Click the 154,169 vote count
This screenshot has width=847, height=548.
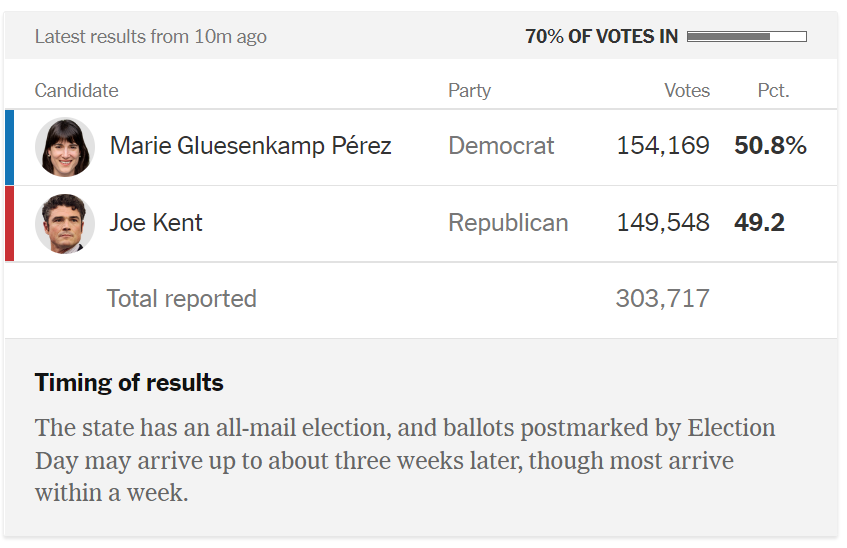tap(663, 146)
